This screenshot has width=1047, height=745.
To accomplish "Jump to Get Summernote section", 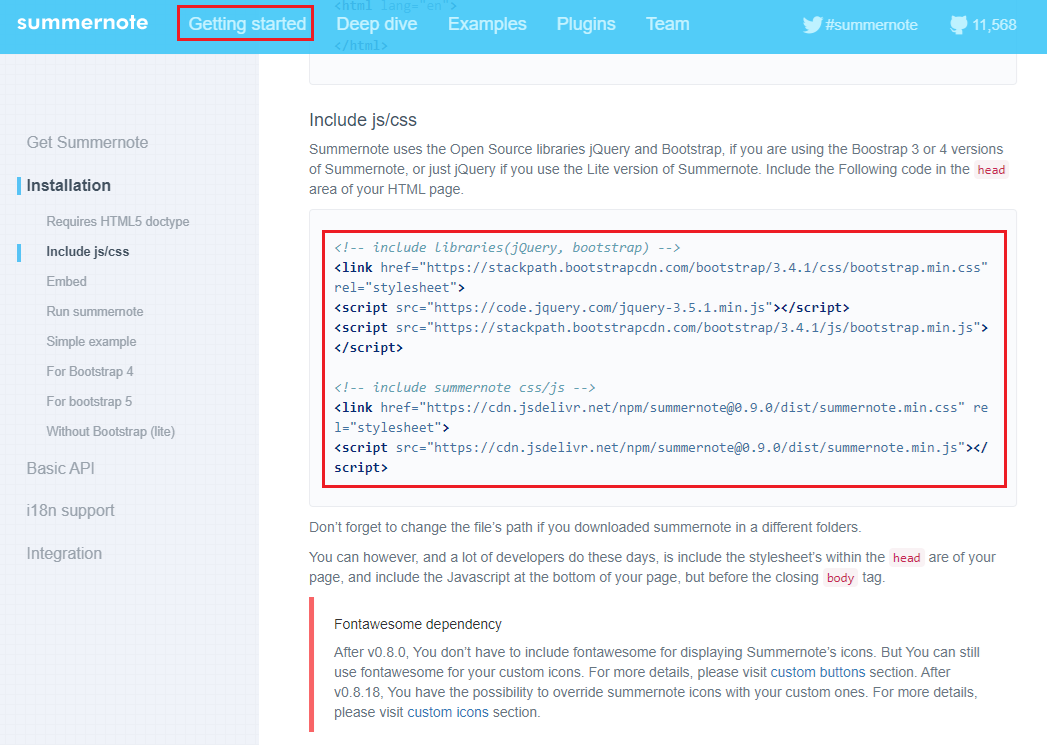I will click(87, 142).
